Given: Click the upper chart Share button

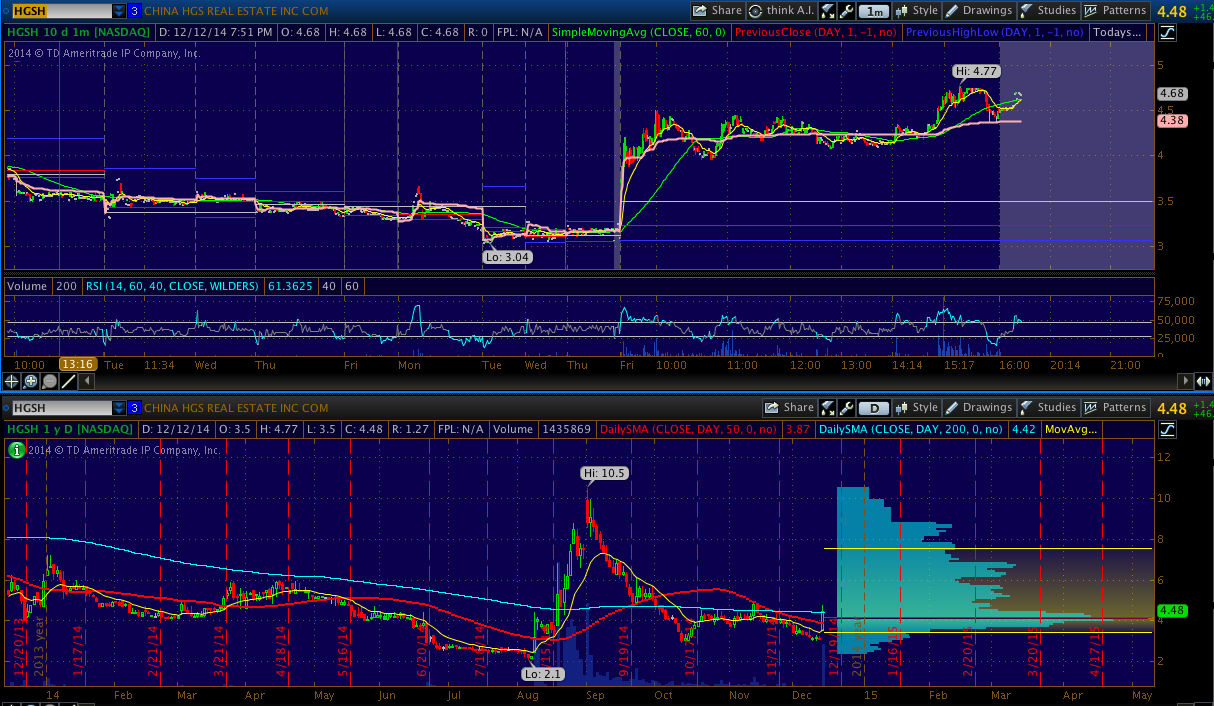Looking at the screenshot, I should click(x=718, y=11).
